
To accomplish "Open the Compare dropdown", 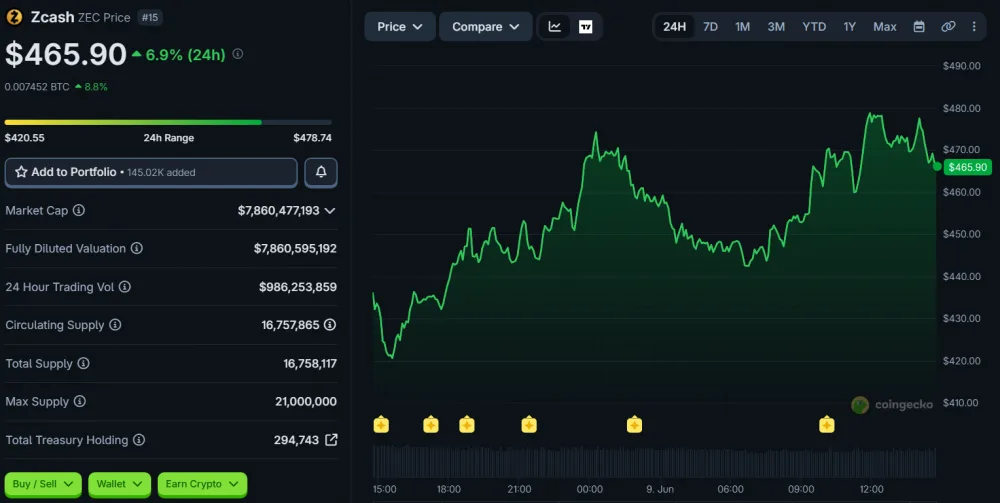I will 485,27.
